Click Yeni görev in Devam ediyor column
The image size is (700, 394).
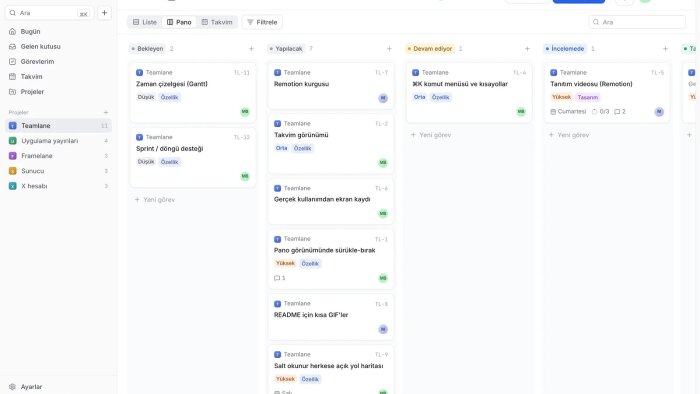click(x=431, y=135)
